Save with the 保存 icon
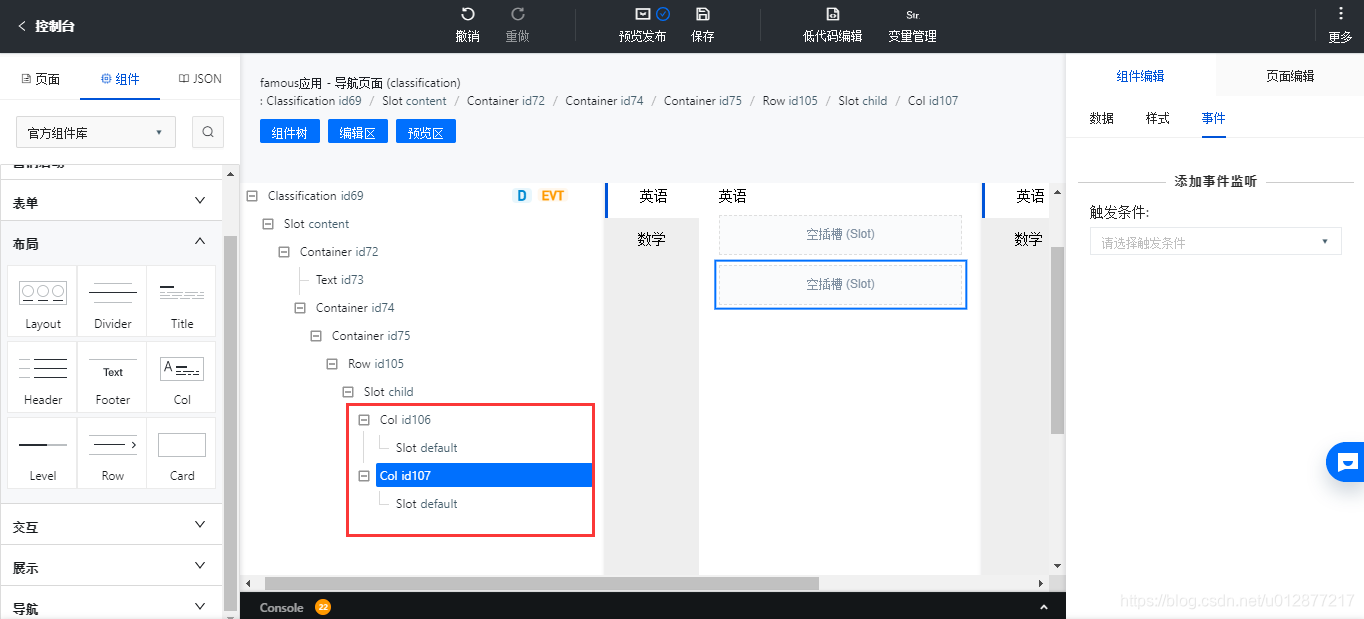 pyautogui.click(x=703, y=14)
